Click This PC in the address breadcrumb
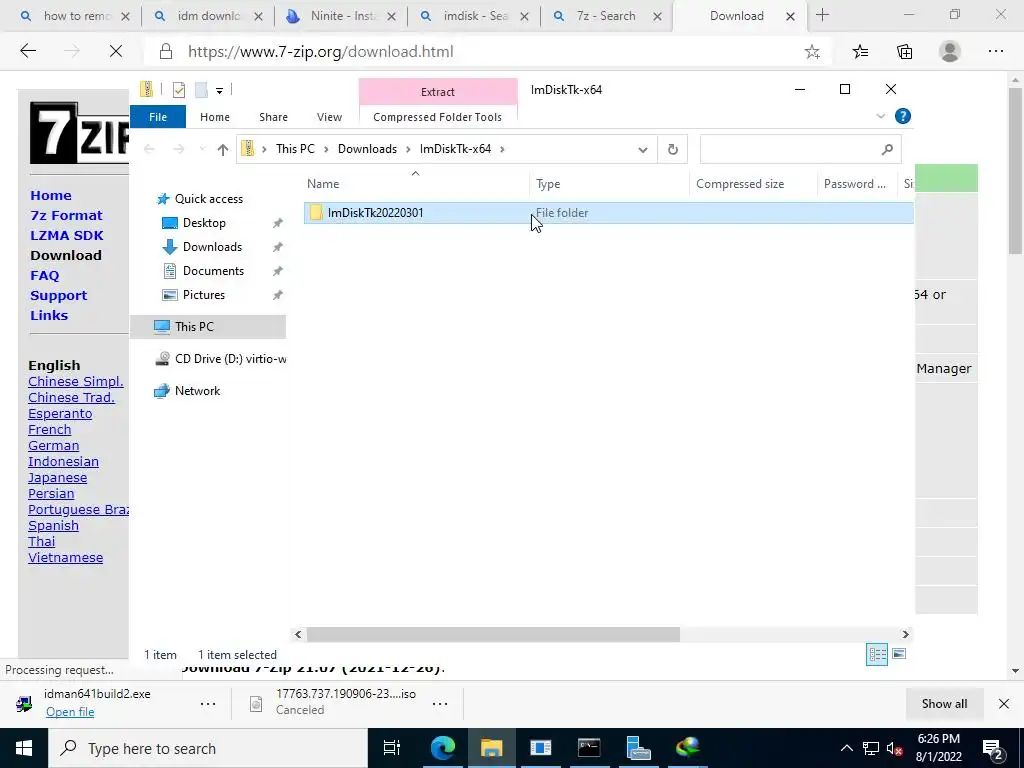The image size is (1024, 768). click(x=295, y=149)
